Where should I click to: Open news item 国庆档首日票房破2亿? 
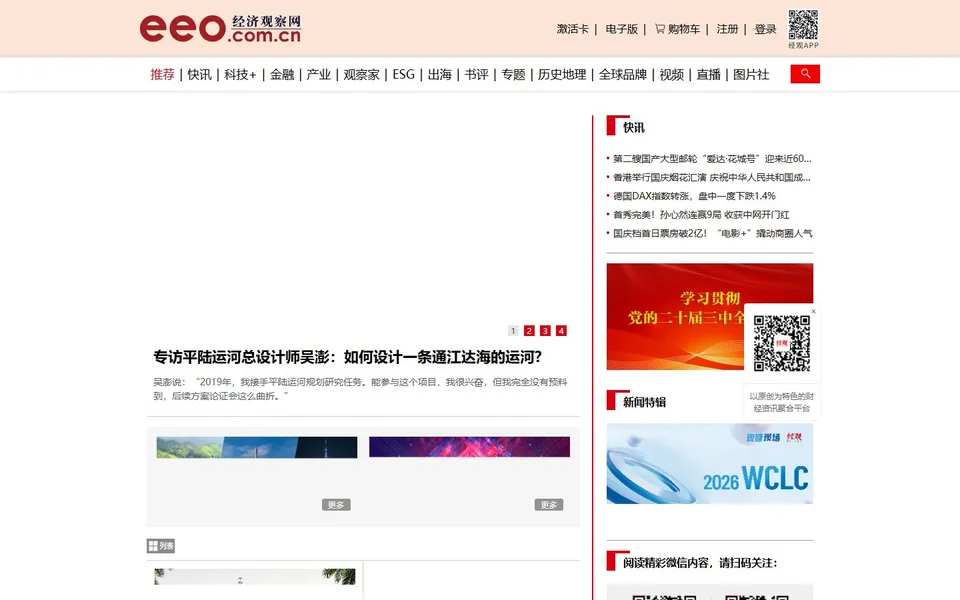click(x=713, y=233)
